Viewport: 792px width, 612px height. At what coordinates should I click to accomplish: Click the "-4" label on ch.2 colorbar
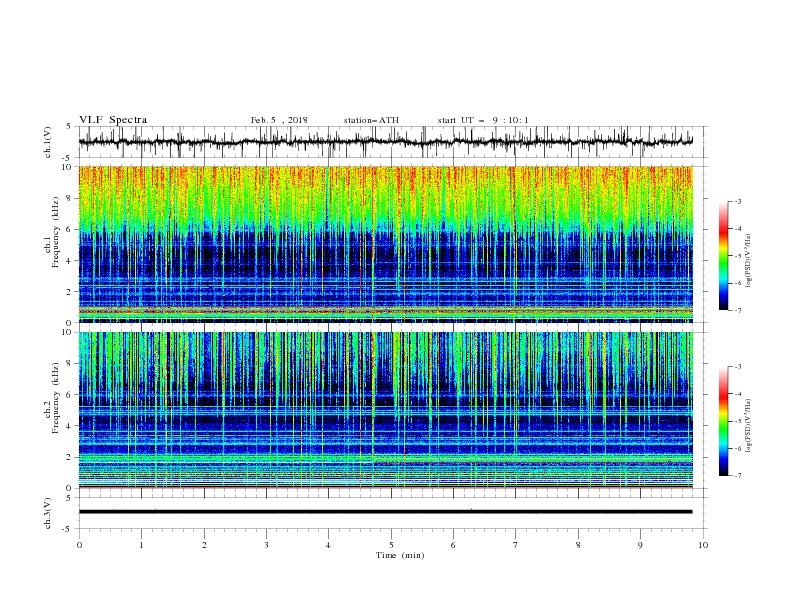[x=737, y=394]
